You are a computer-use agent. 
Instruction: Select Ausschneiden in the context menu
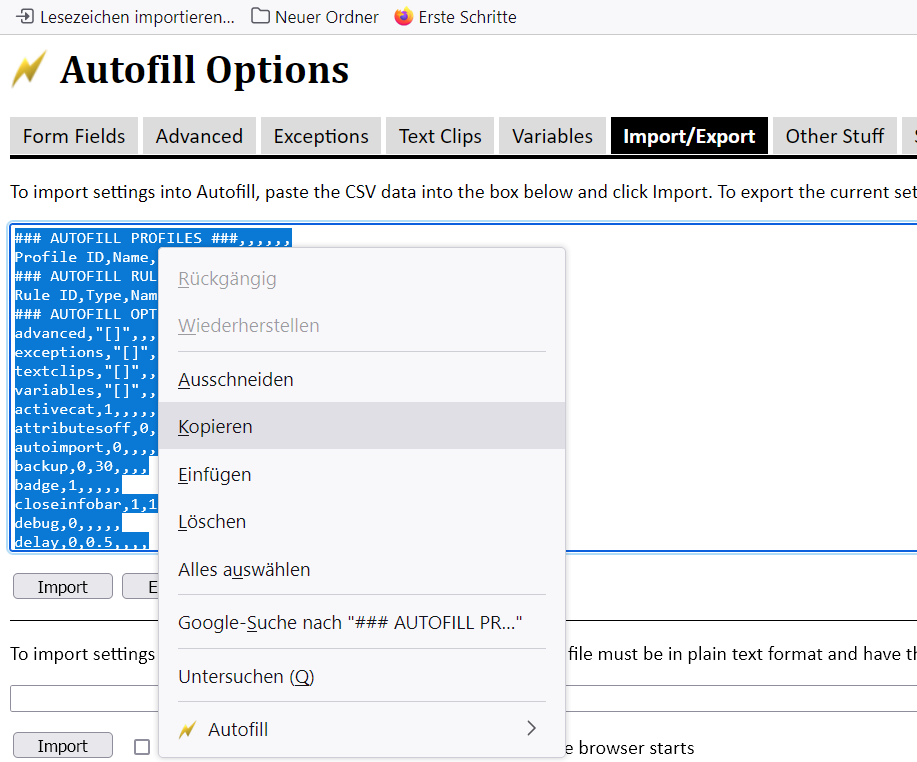pos(235,380)
